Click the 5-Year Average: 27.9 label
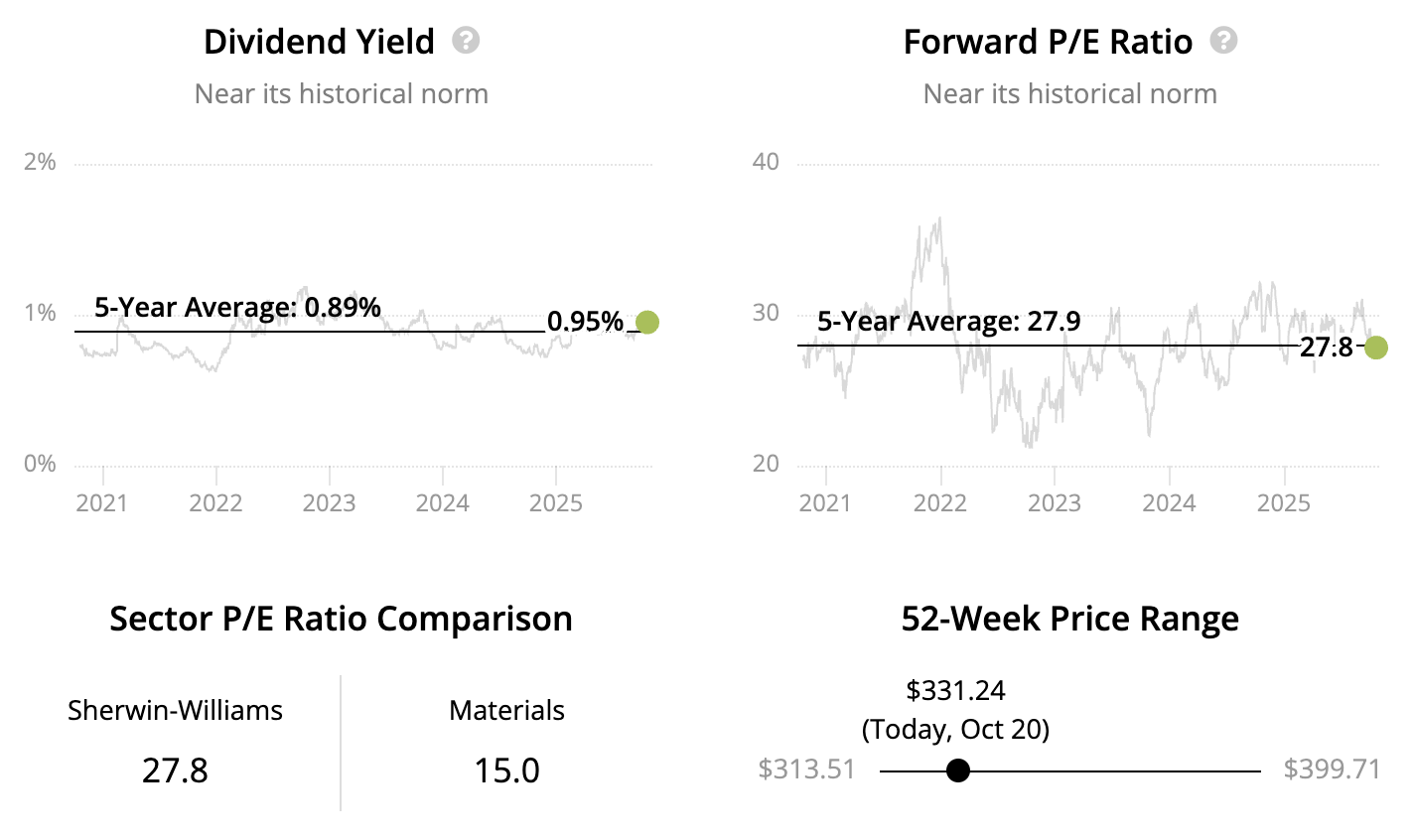This screenshot has height=840, width=1414. (948, 322)
